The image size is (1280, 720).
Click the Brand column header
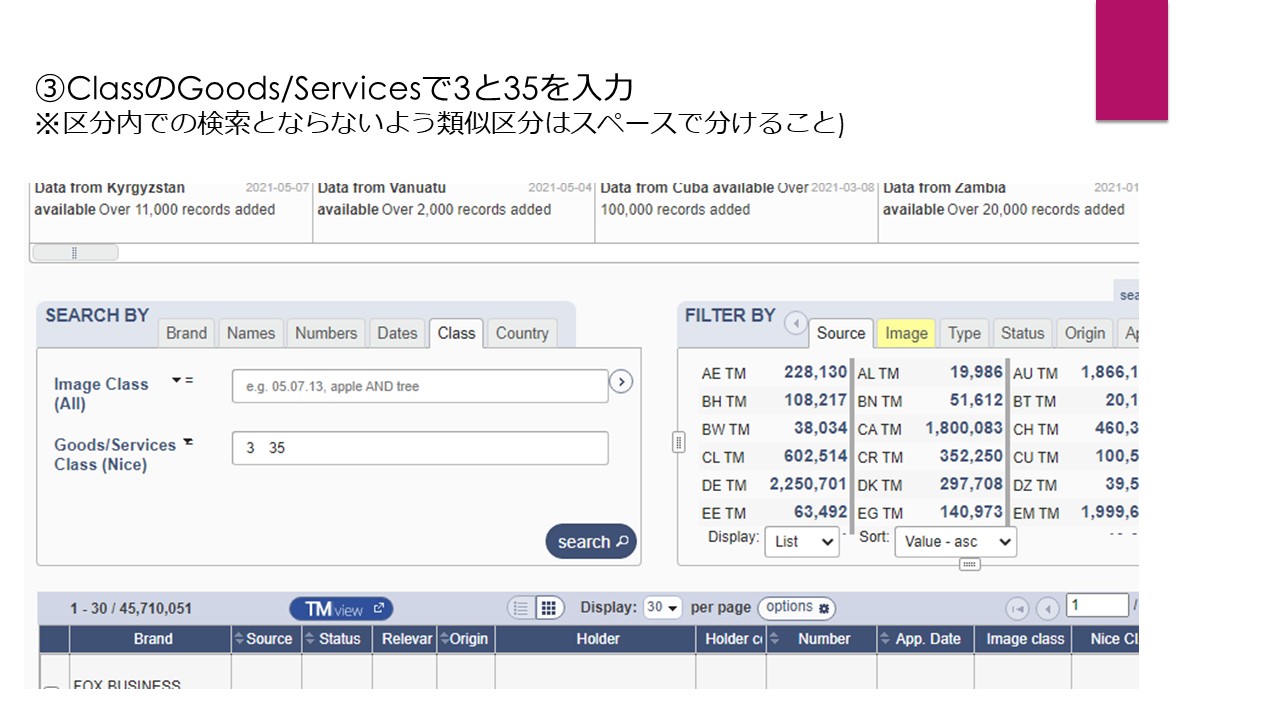click(152, 639)
